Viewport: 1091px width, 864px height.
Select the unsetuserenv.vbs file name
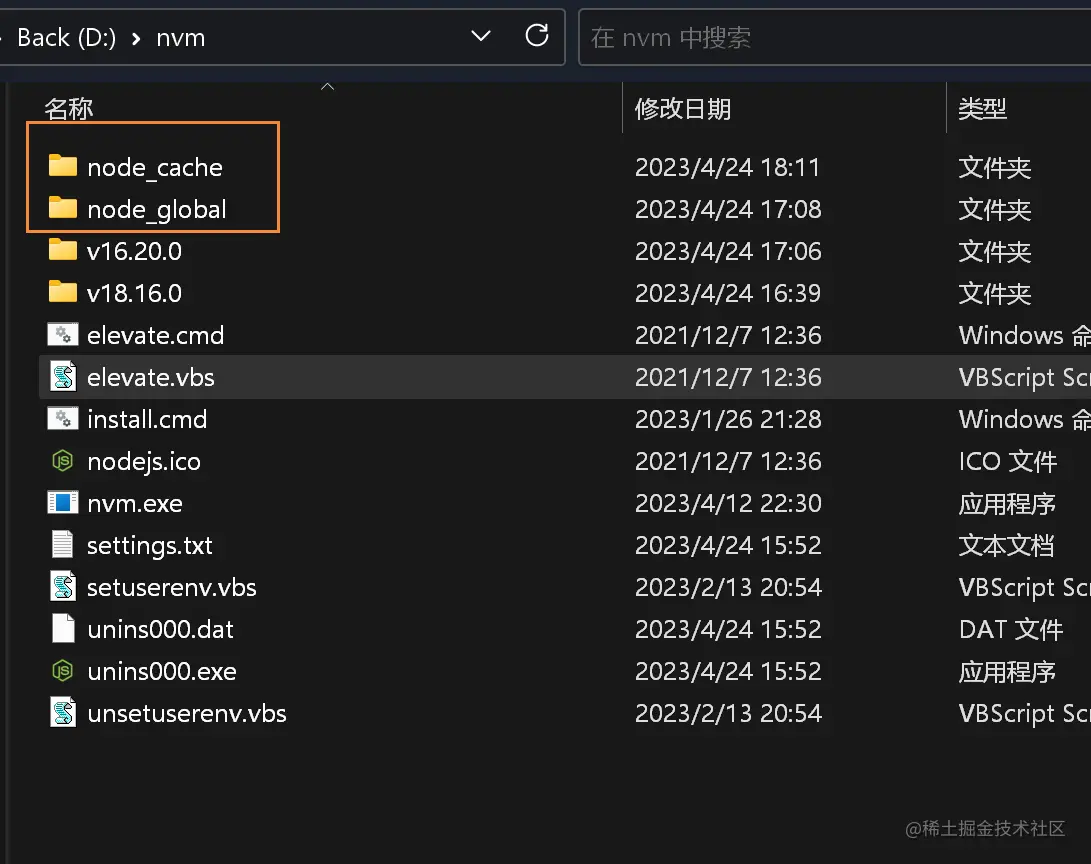pos(186,713)
